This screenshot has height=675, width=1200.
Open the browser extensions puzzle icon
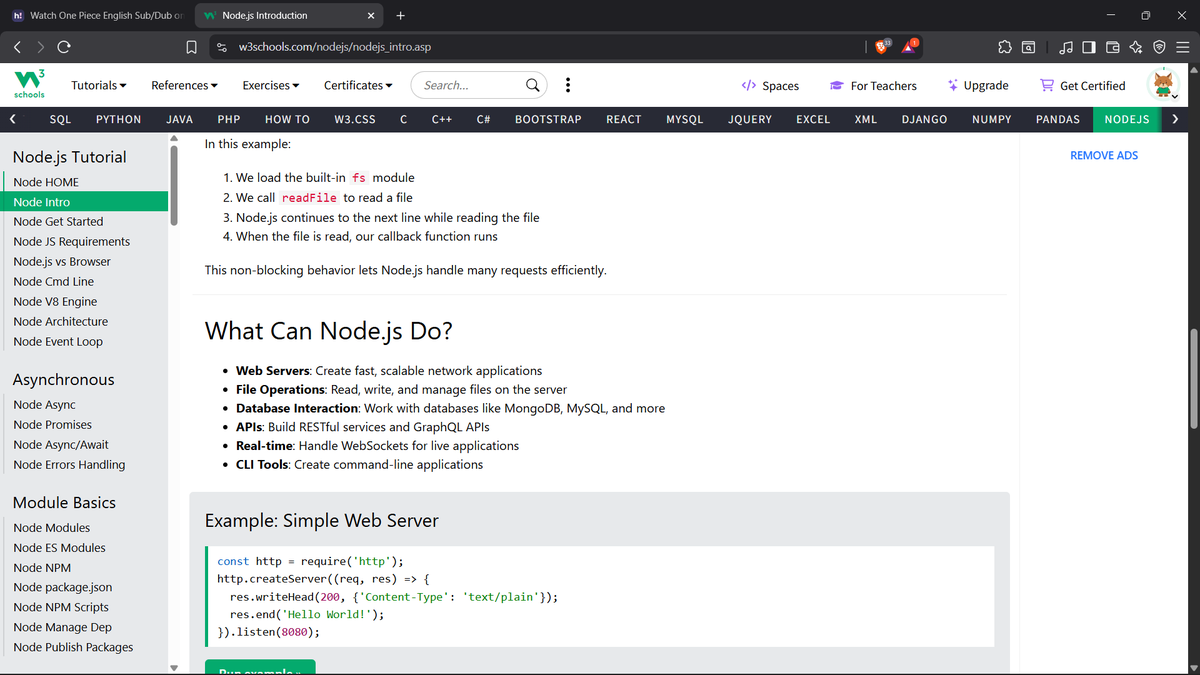(x=1005, y=47)
